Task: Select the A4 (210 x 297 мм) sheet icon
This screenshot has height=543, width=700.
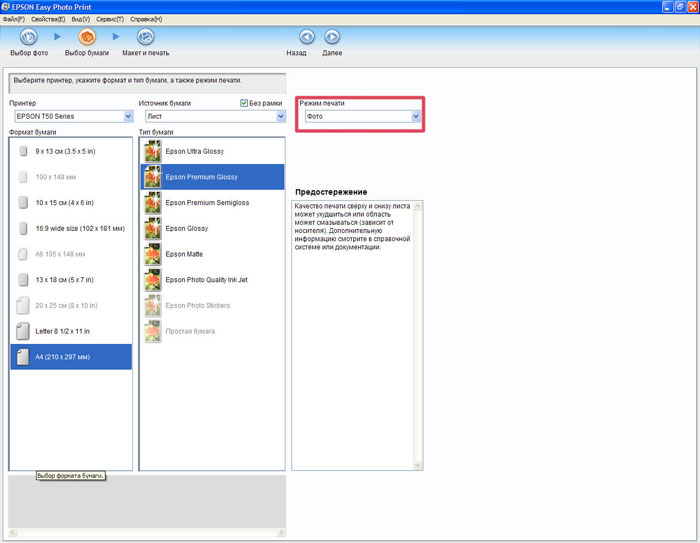Action: tap(23, 357)
